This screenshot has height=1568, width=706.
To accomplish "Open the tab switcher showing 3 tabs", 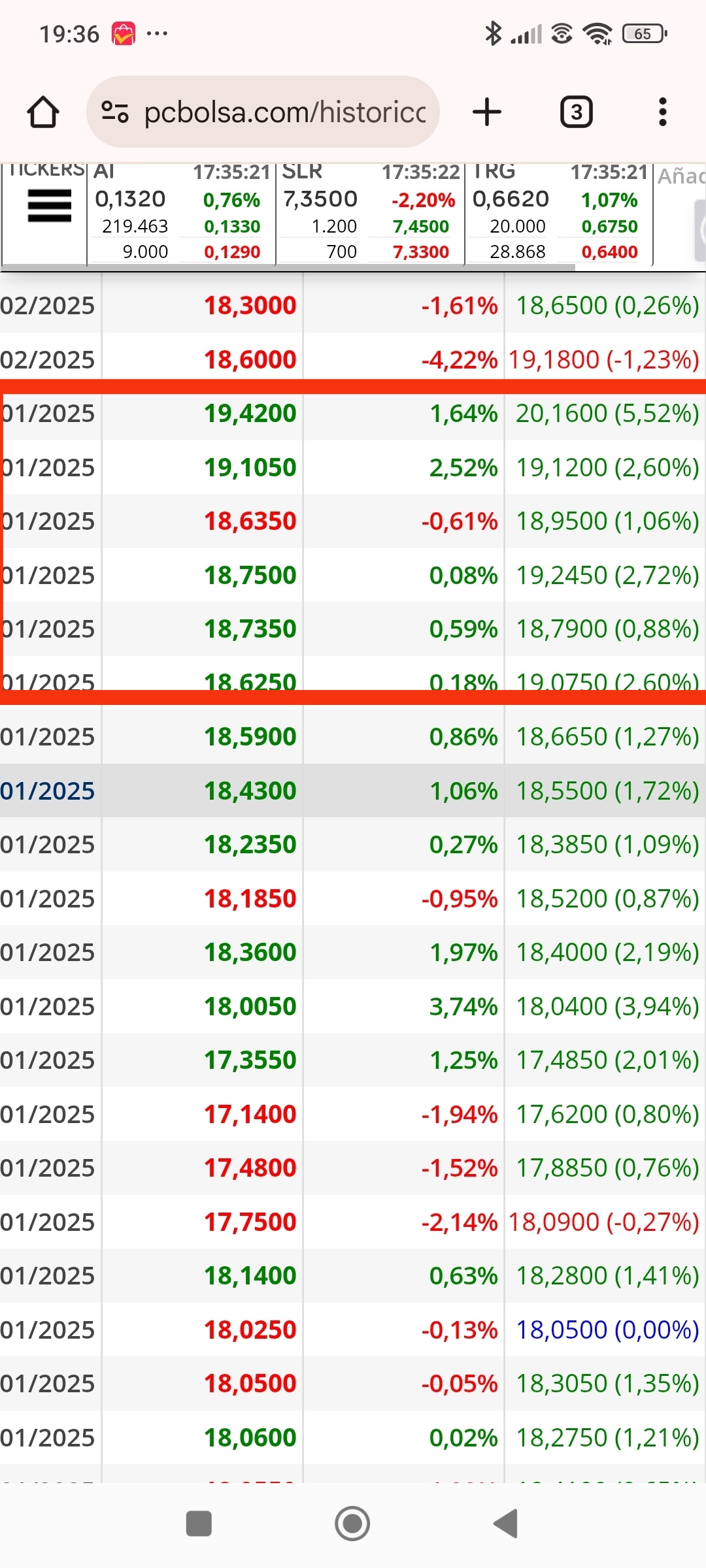I will [x=577, y=112].
